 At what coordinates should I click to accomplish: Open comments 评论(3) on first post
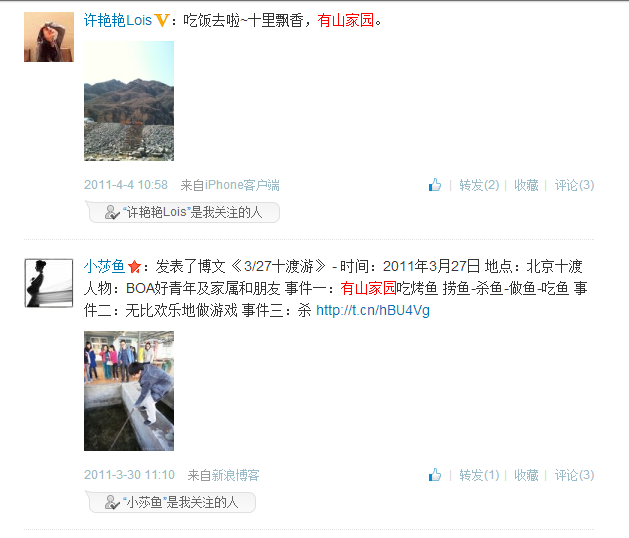pyautogui.click(x=574, y=185)
